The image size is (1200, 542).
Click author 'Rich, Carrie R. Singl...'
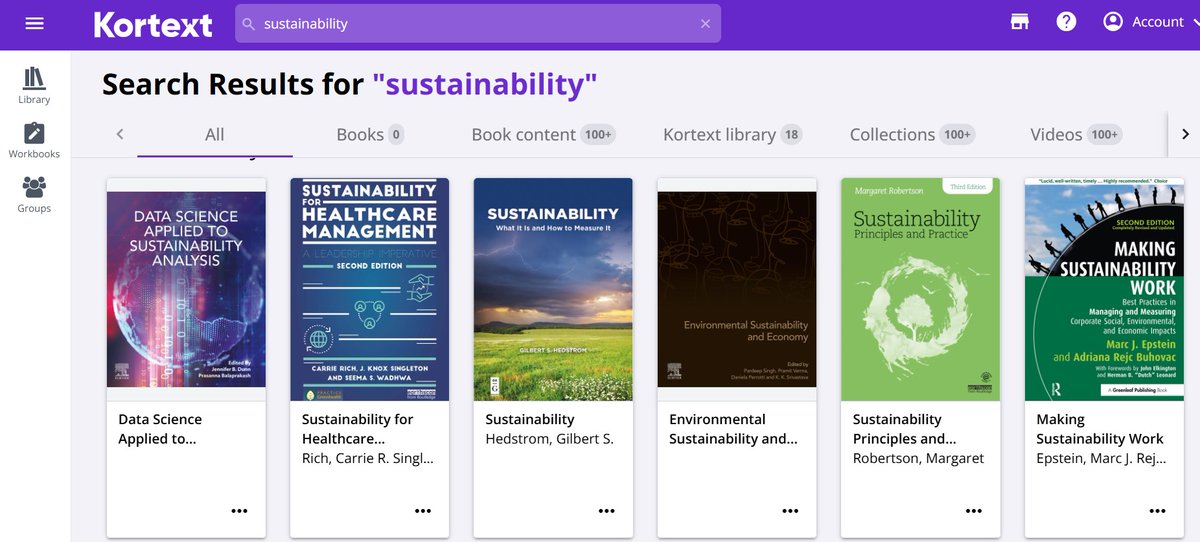(x=368, y=458)
